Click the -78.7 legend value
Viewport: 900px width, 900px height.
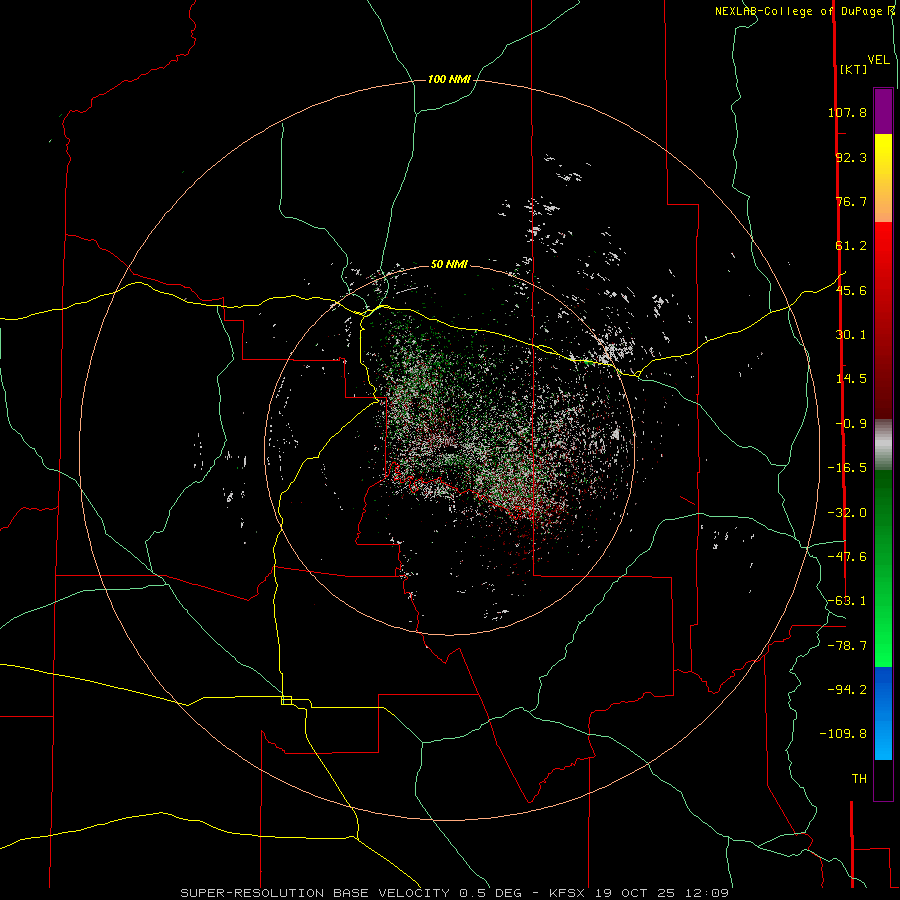point(847,646)
